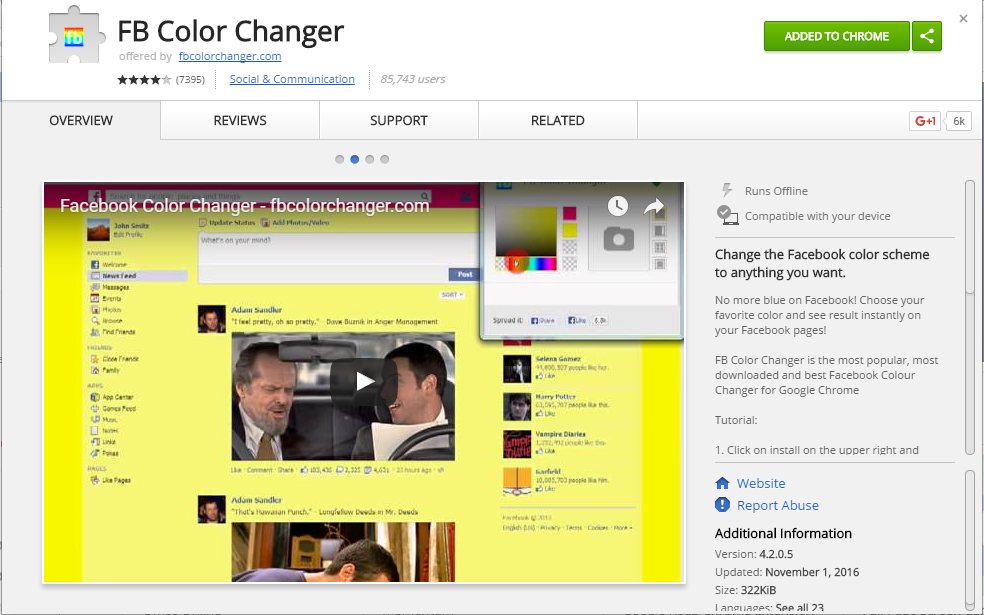This screenshot has width=984, height=615.
Task: Click the Website home icon
Action: (723, 483)
